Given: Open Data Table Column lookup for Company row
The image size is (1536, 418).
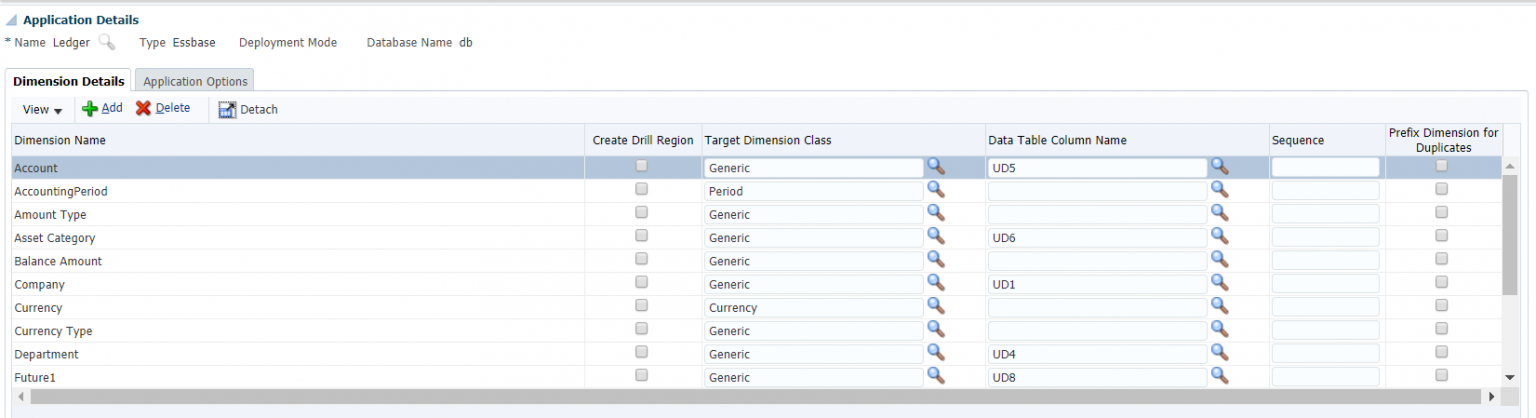Looking at the screenshot, I should 1219,283.
